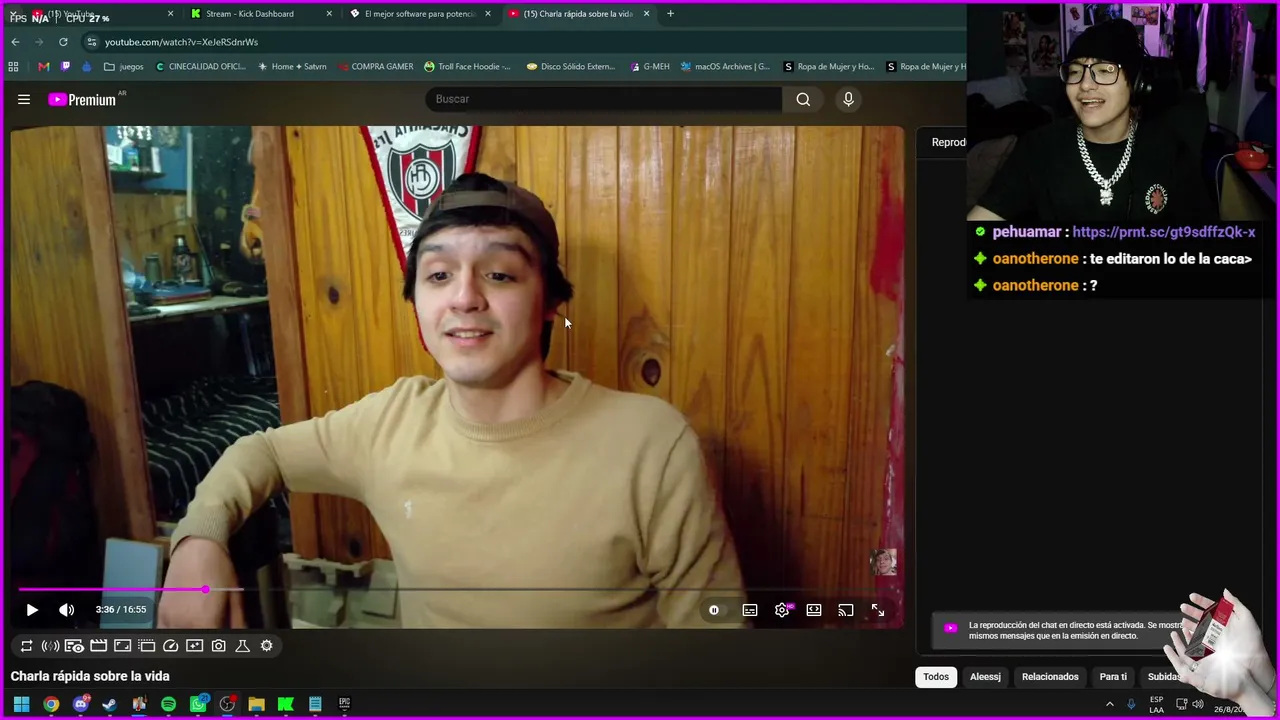Select the Aleessj filter chip
The height and width of the screenshot is (720, 1280).
click(985, 677)
